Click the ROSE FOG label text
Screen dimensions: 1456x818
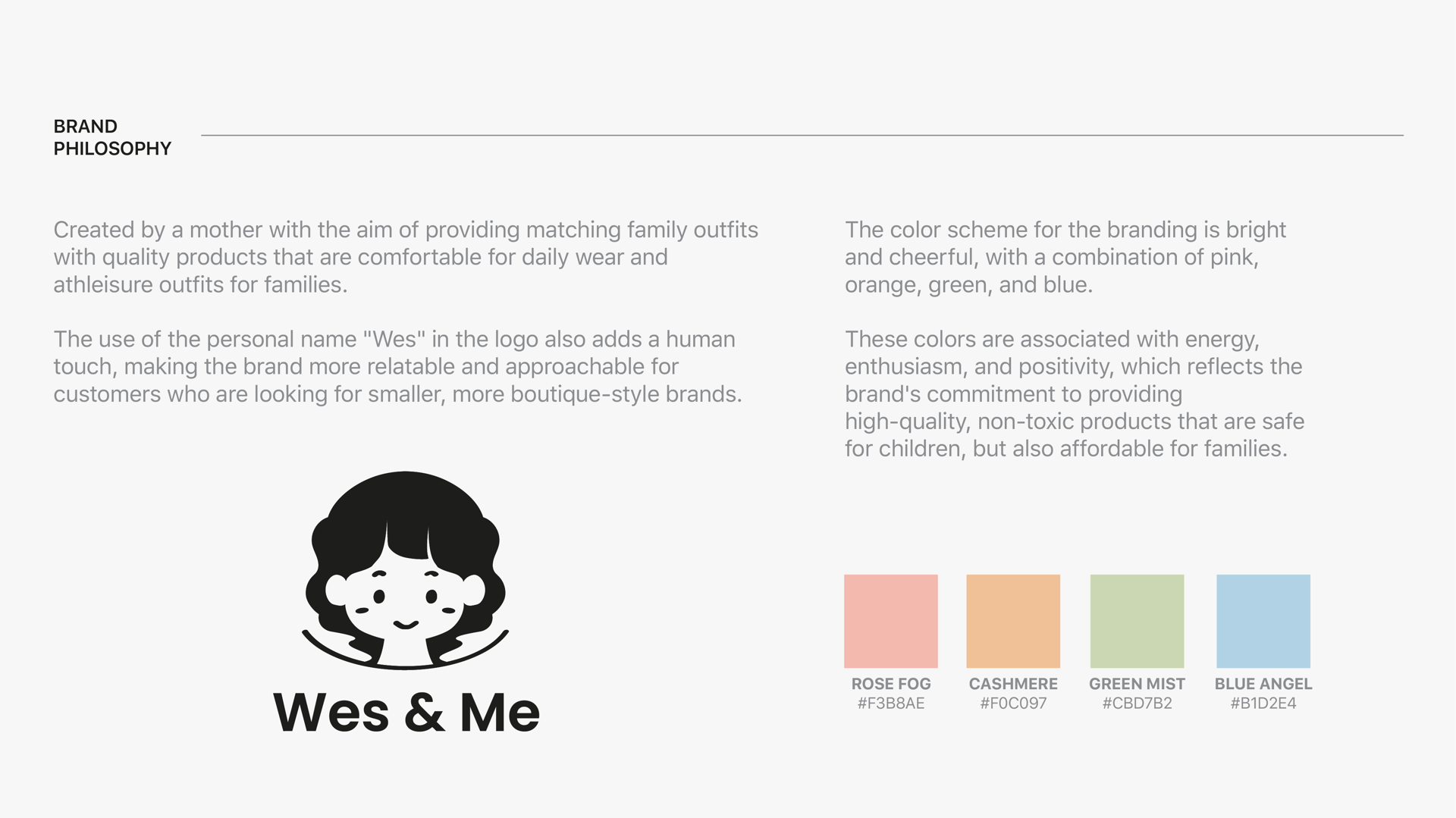891,684
